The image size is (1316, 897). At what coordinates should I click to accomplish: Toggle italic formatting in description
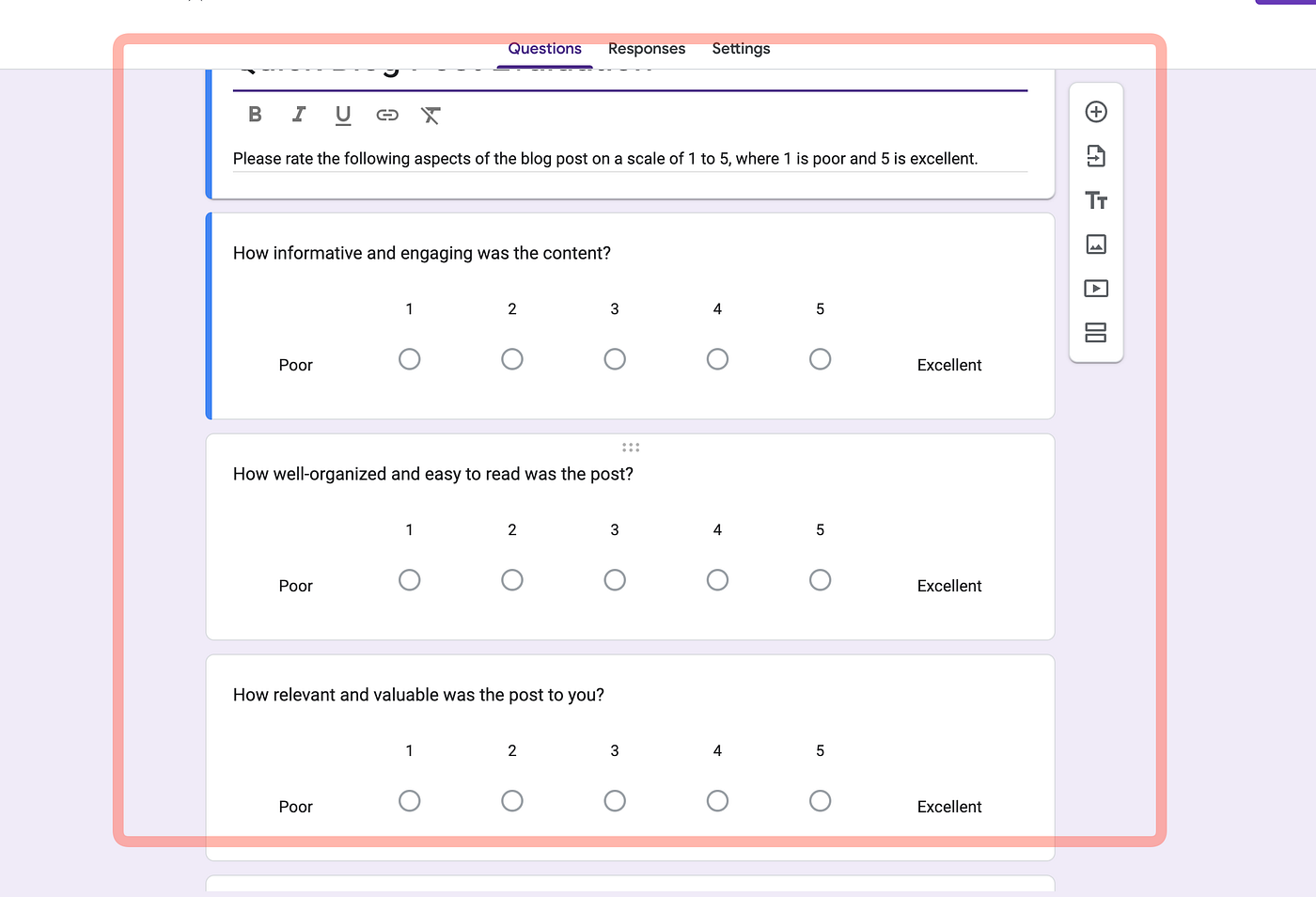tap(299, 115)
